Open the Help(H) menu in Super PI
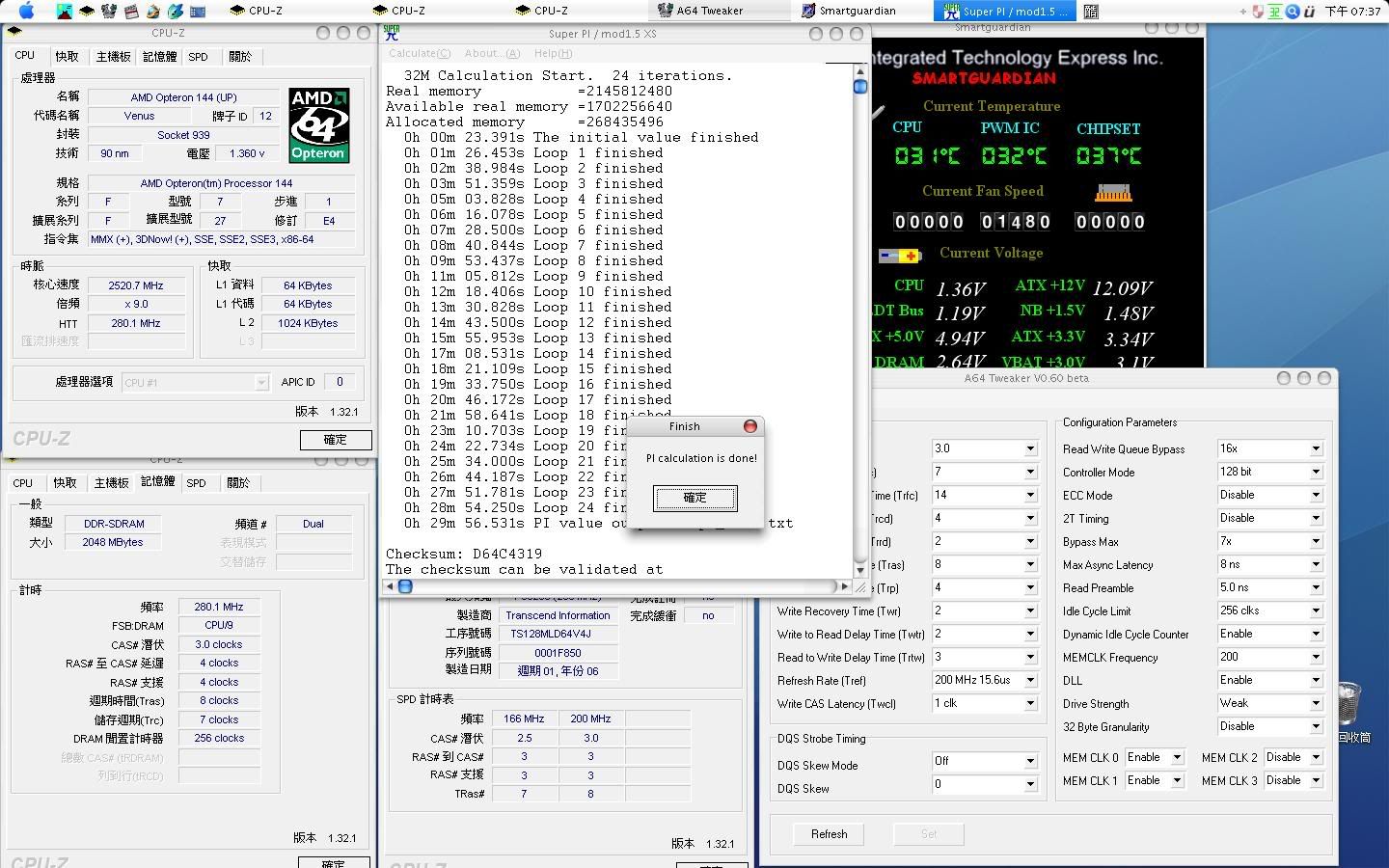Image resolution: width=1389 pixels, height=868 pixels. [553, 53]
